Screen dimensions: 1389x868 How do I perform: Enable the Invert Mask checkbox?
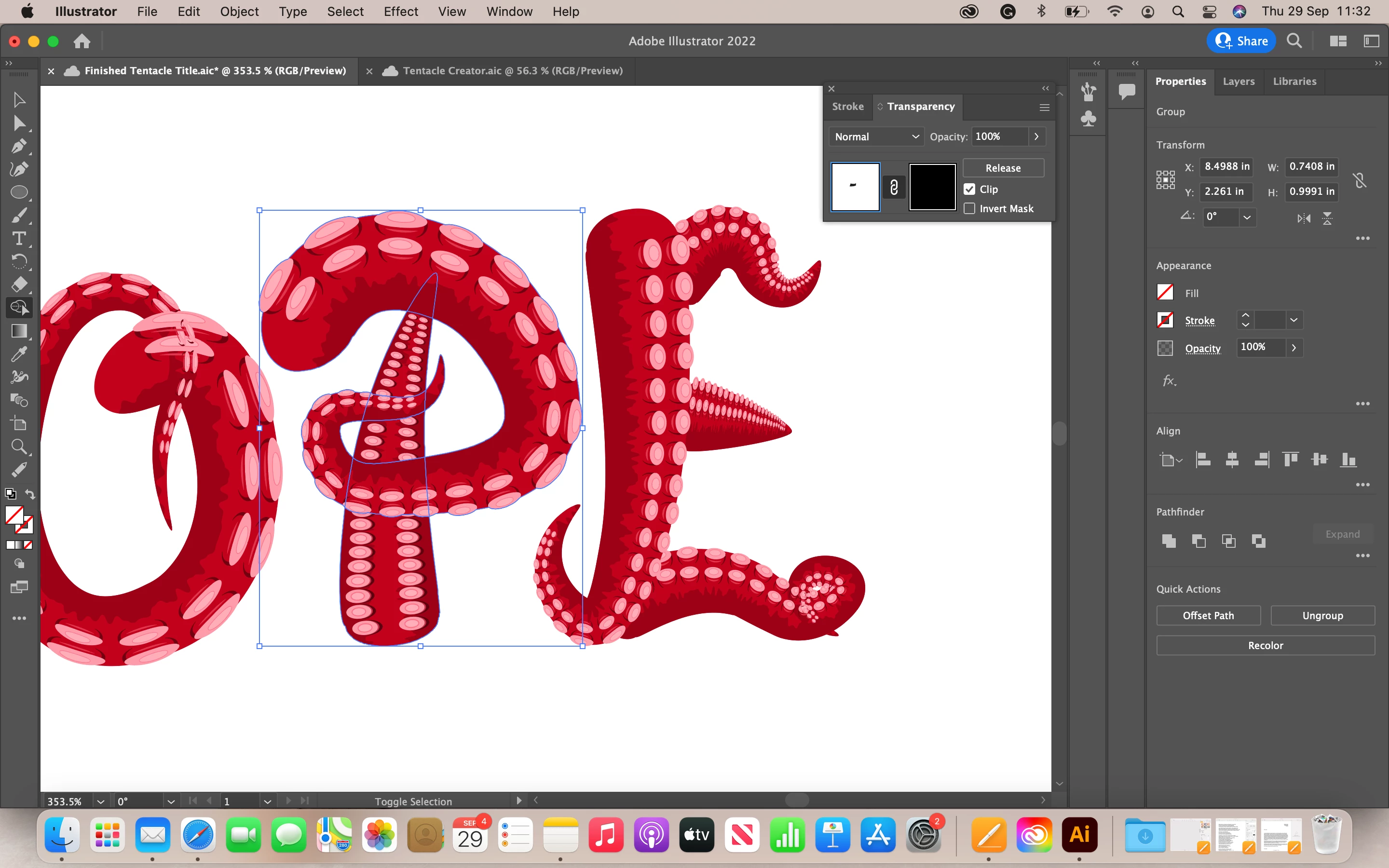[969, 208]
